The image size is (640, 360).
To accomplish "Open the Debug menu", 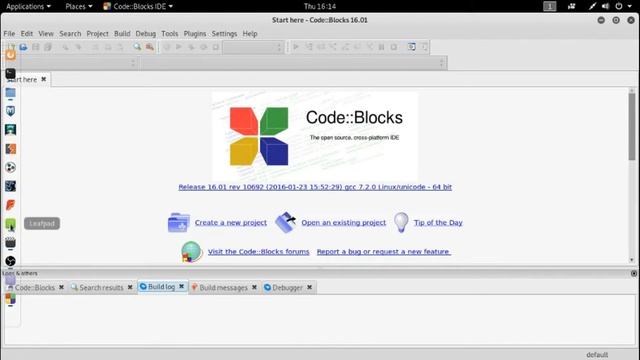I will (x=146, y=33).
